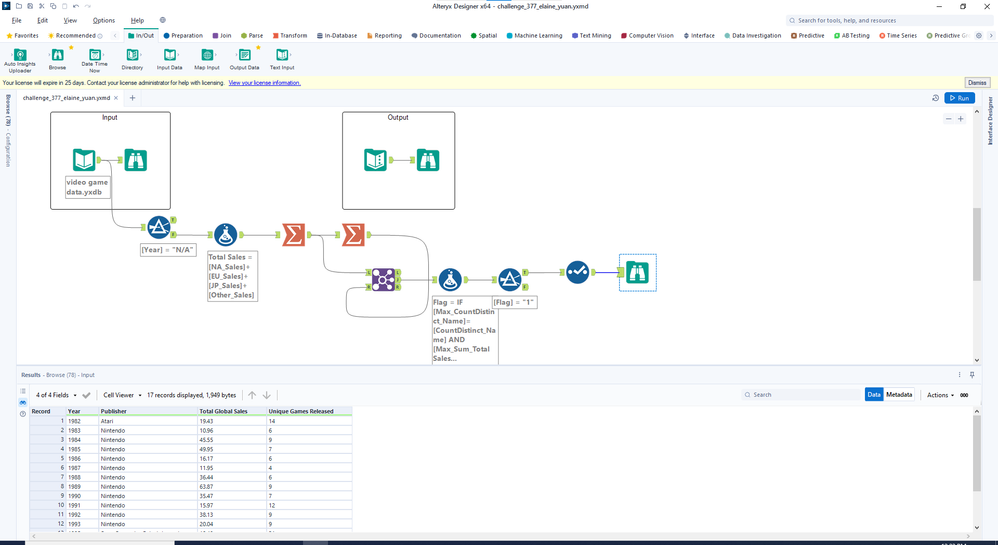Screen dimensions: 998x545
Task: Click the canvas vertical scrollbar
Action: coord(976,244)
